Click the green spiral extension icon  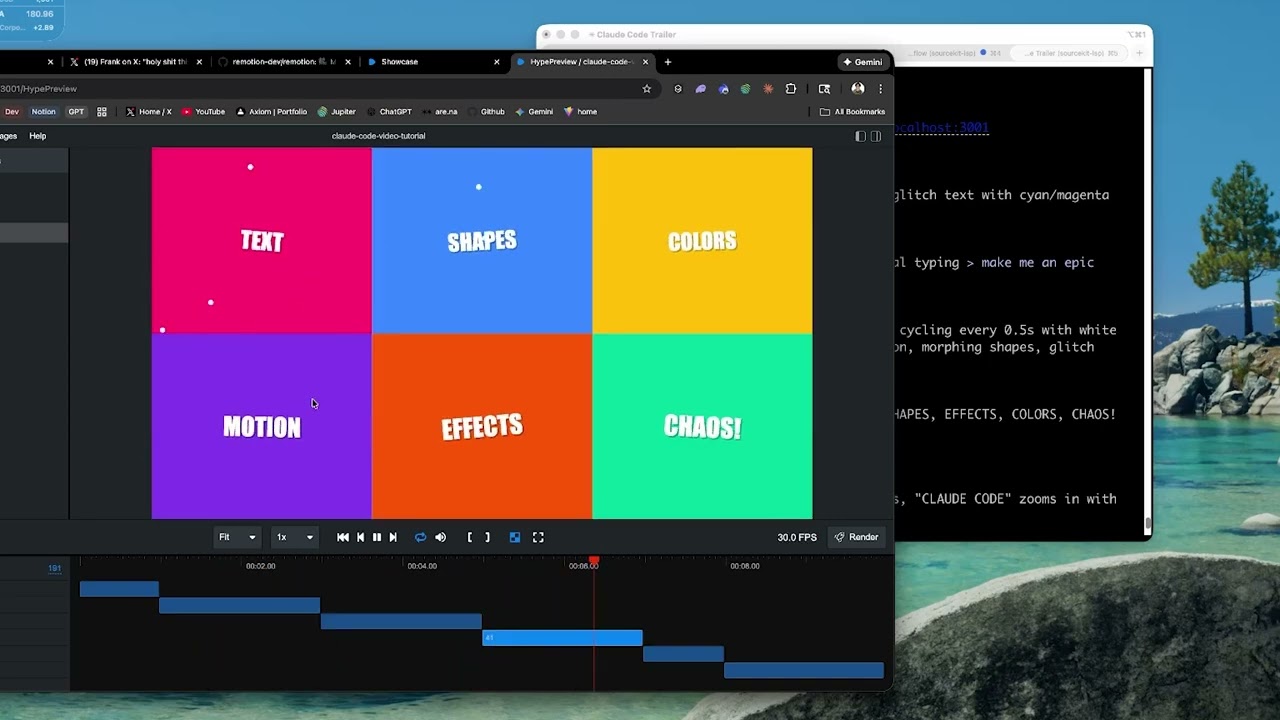click(745, 89)
